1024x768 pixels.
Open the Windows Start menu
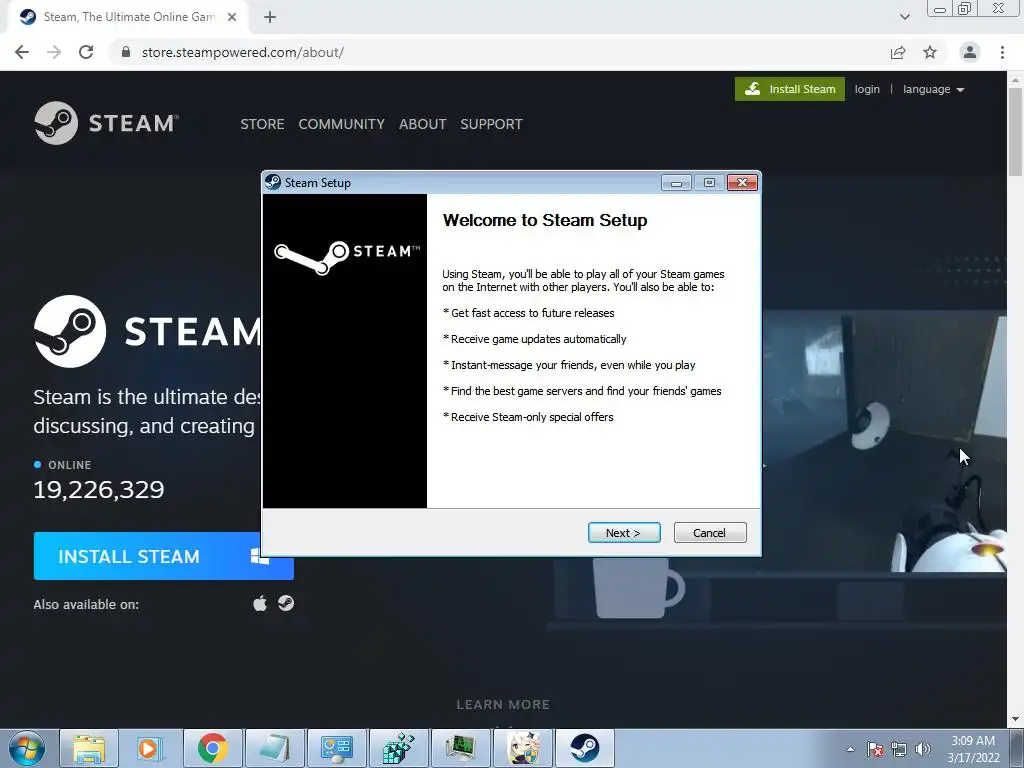[27, 748]
